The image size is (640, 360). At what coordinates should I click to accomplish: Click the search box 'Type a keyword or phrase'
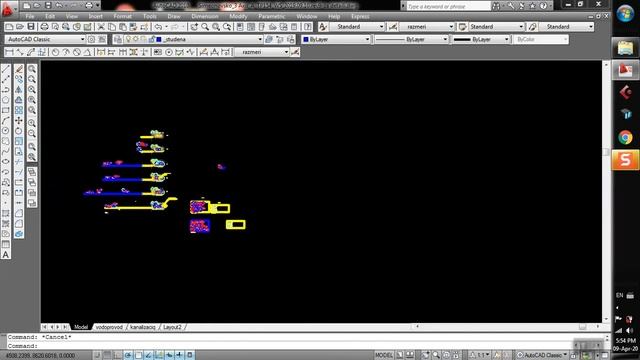[x=448, y=6]
